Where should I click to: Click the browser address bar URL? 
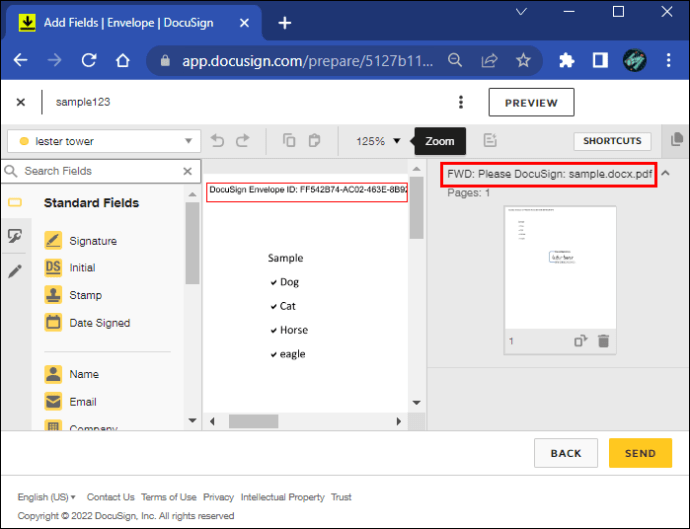pyautogui.click(x=308, y=60)
